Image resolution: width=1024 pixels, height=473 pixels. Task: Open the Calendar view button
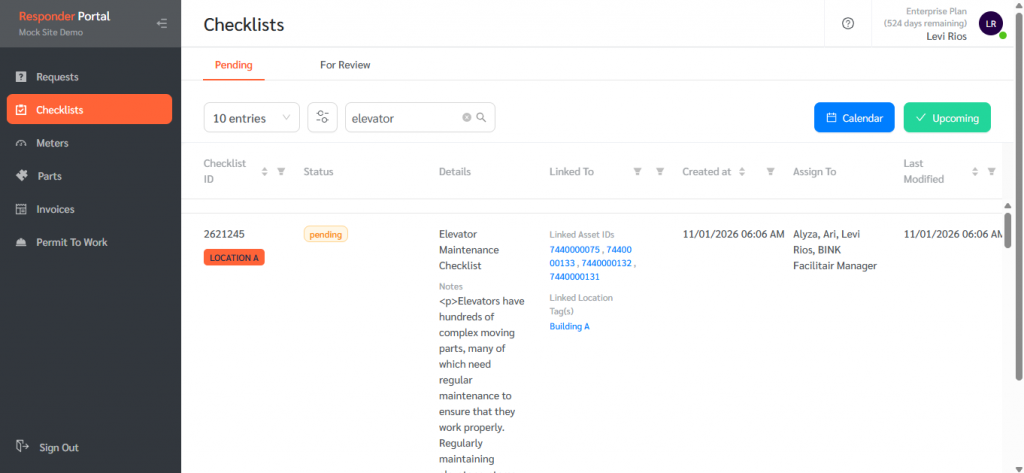click(x=853, y=118)
